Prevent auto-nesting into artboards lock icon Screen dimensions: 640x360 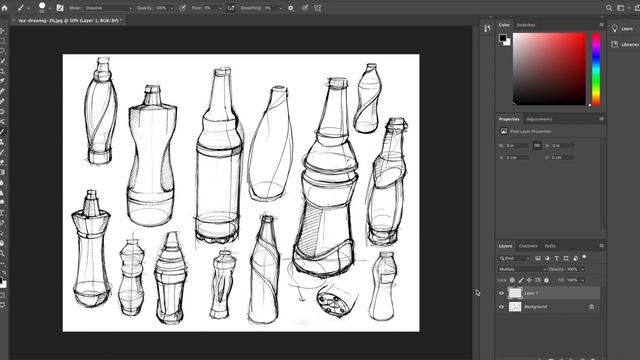538,280
